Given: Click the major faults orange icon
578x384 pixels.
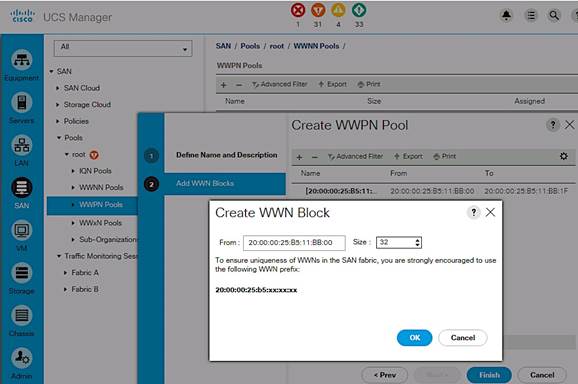Looking at the screenshot, I should tap(318, 10).
